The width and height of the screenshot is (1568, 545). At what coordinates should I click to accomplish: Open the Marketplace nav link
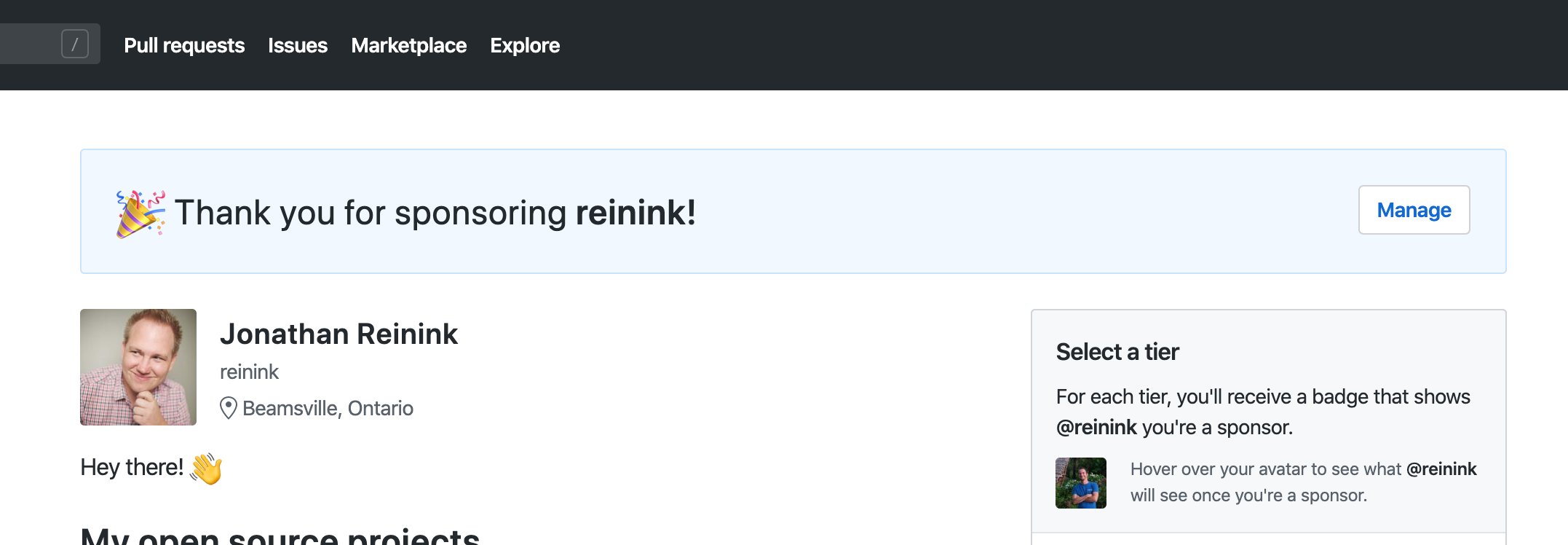pyautogui.click(x=408, y=45)
